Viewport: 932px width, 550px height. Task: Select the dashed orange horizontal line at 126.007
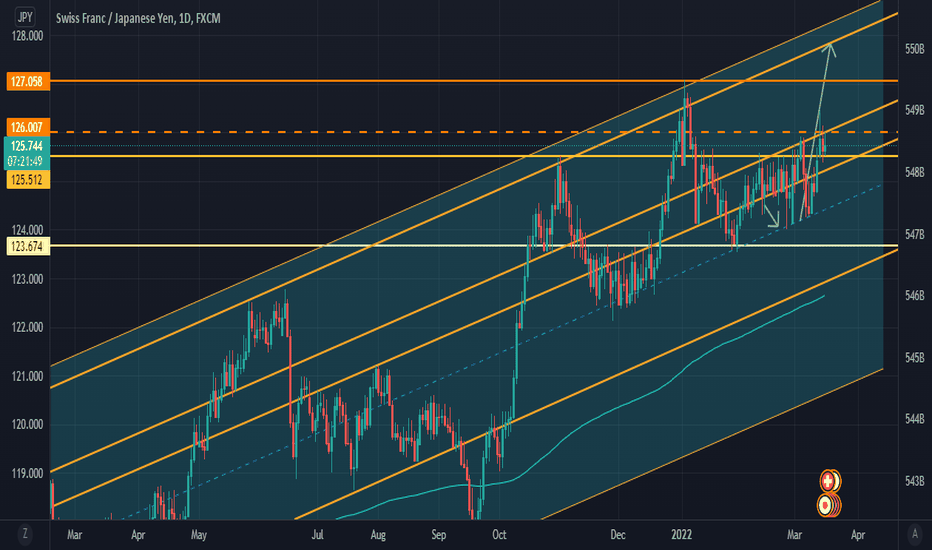[x=474, y=131]
